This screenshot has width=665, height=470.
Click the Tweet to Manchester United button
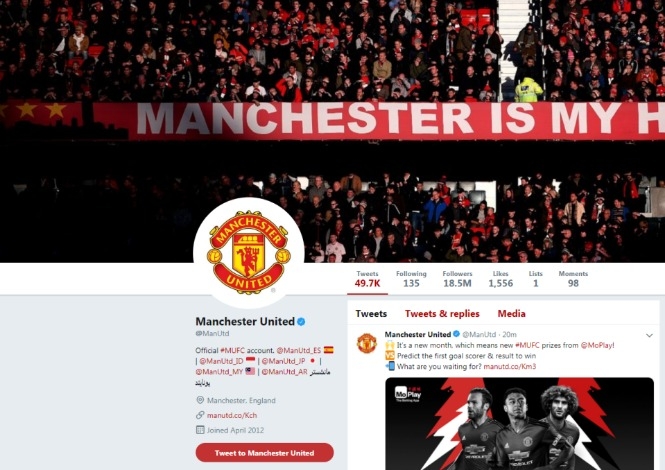point(265,453)
